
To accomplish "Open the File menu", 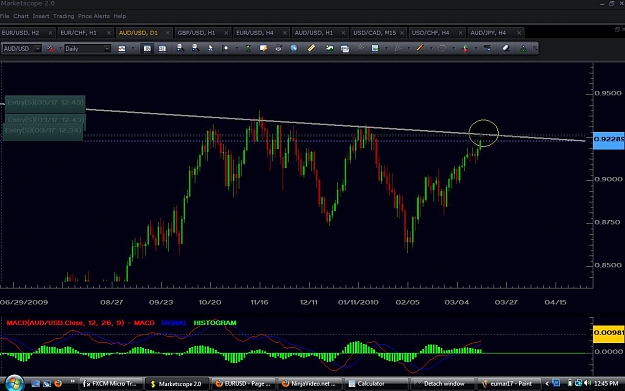I will tap(4, 16).
